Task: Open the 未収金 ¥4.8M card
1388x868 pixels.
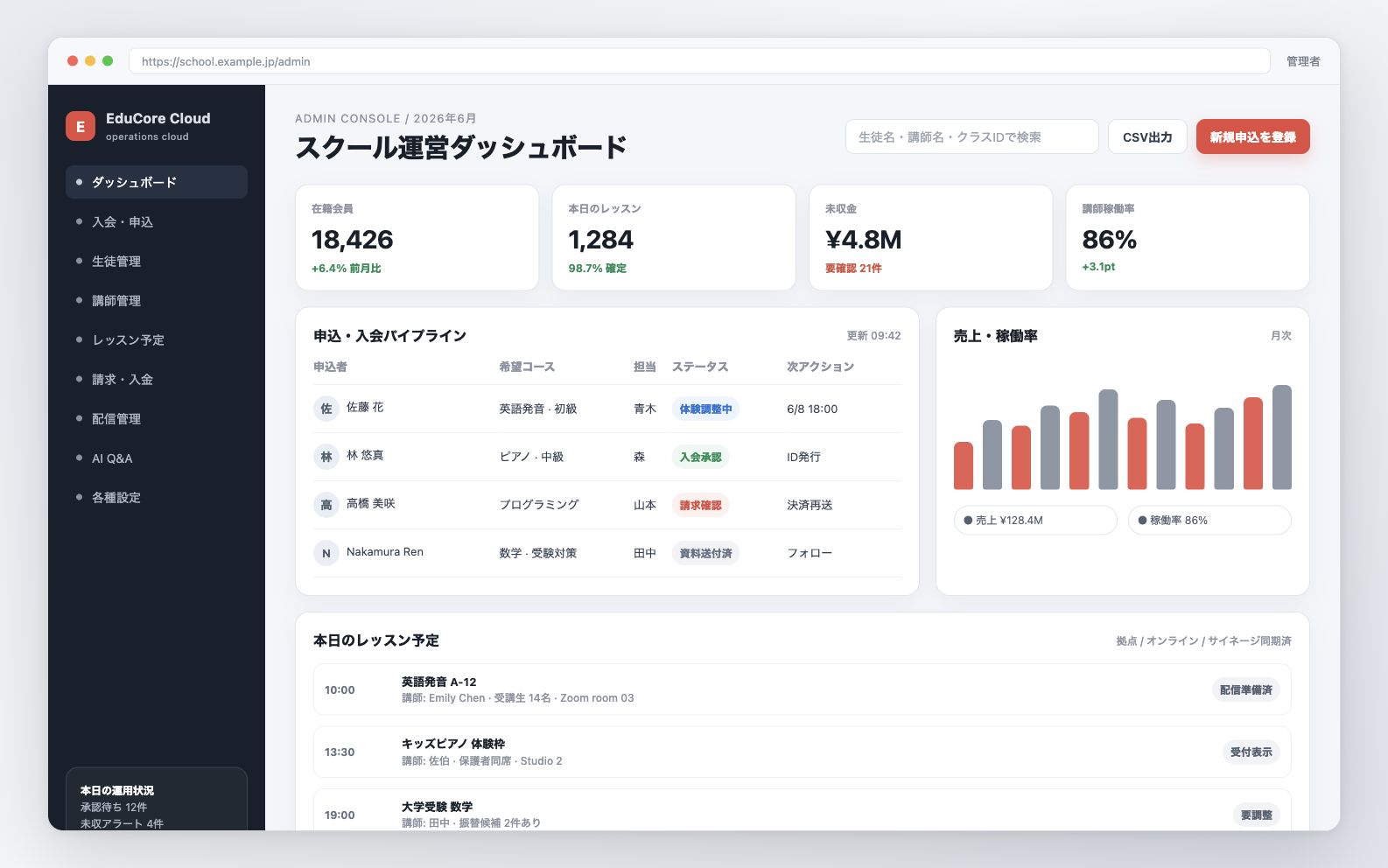Action: point(930,237)
